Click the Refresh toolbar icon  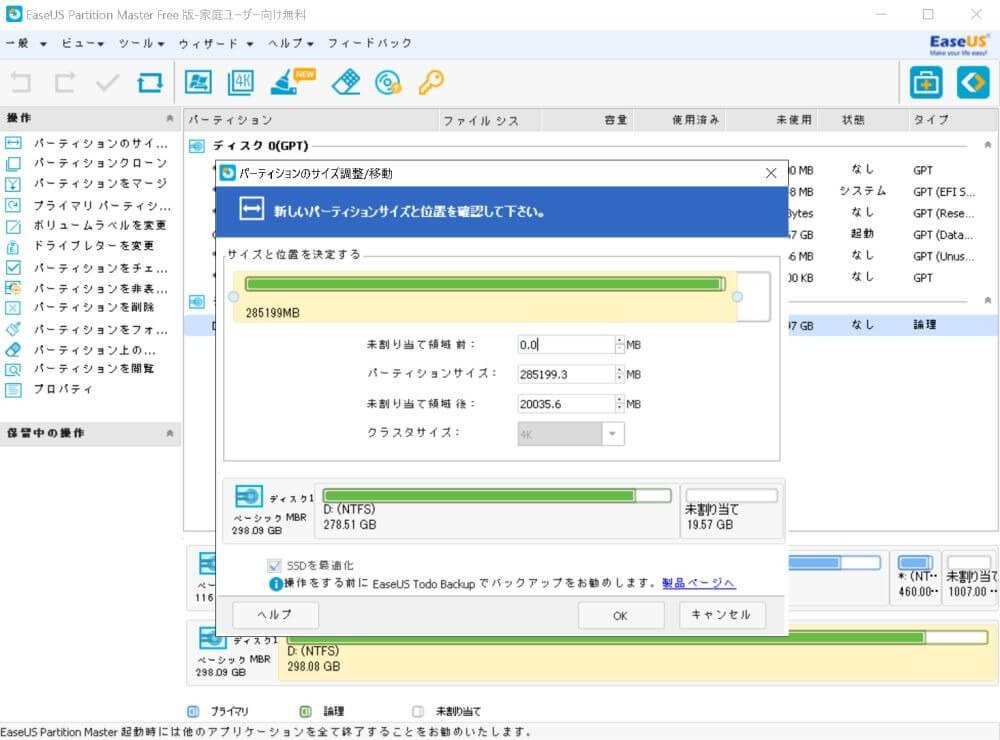pos(150,82)
